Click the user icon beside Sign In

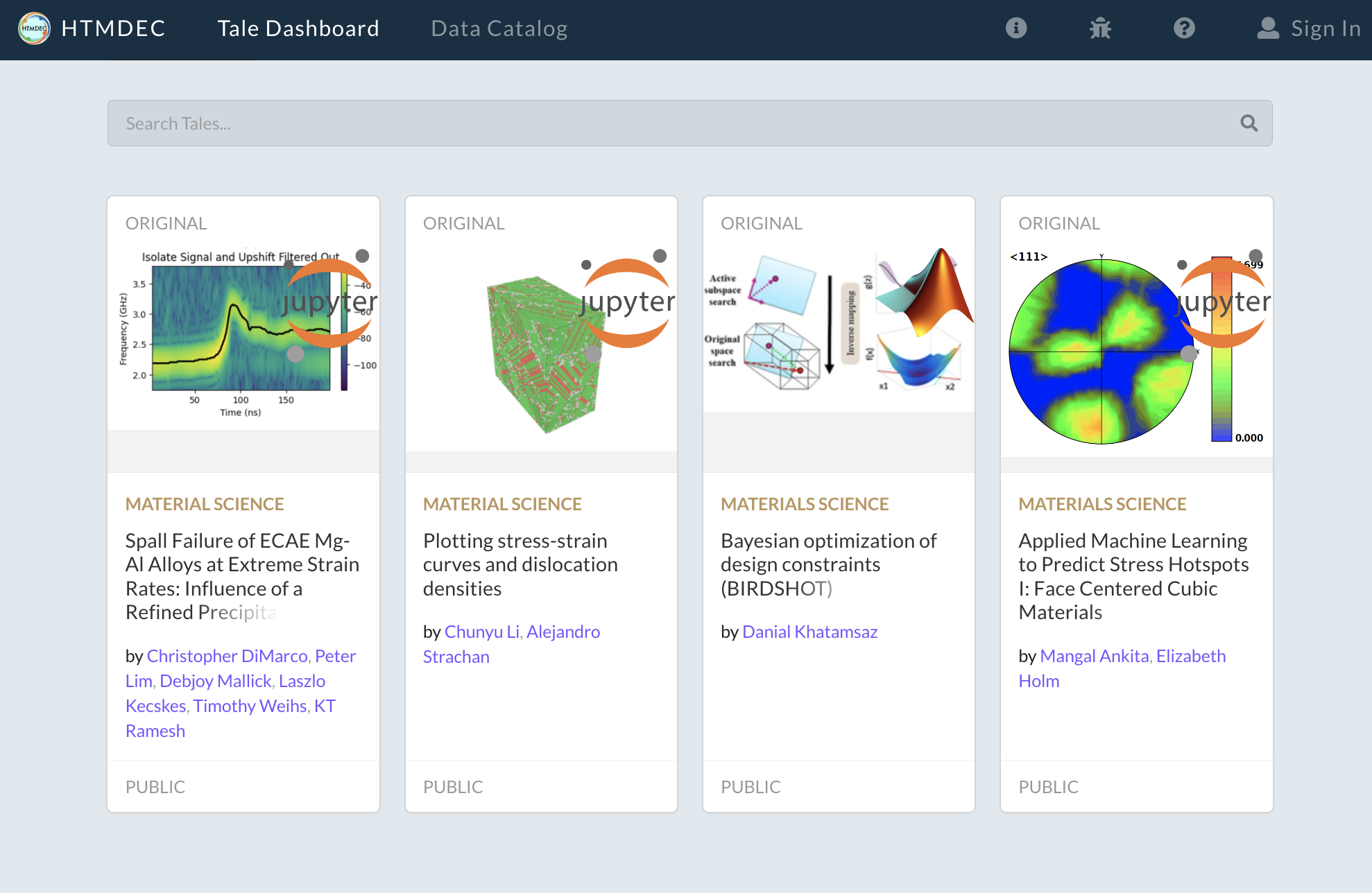coord(1268,28)
